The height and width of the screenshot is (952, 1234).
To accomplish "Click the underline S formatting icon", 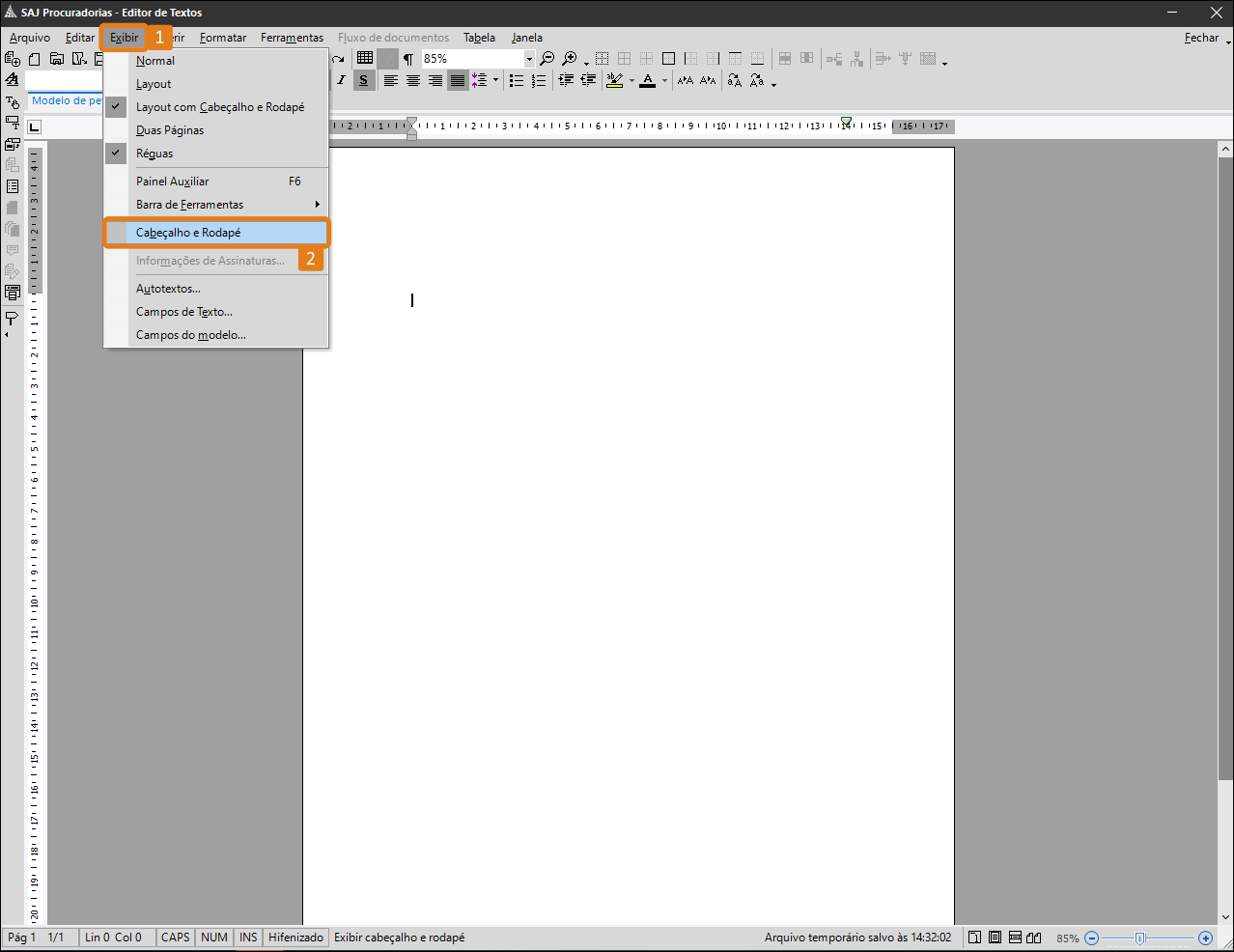I will pyautogui.click(x=364, y=80).
